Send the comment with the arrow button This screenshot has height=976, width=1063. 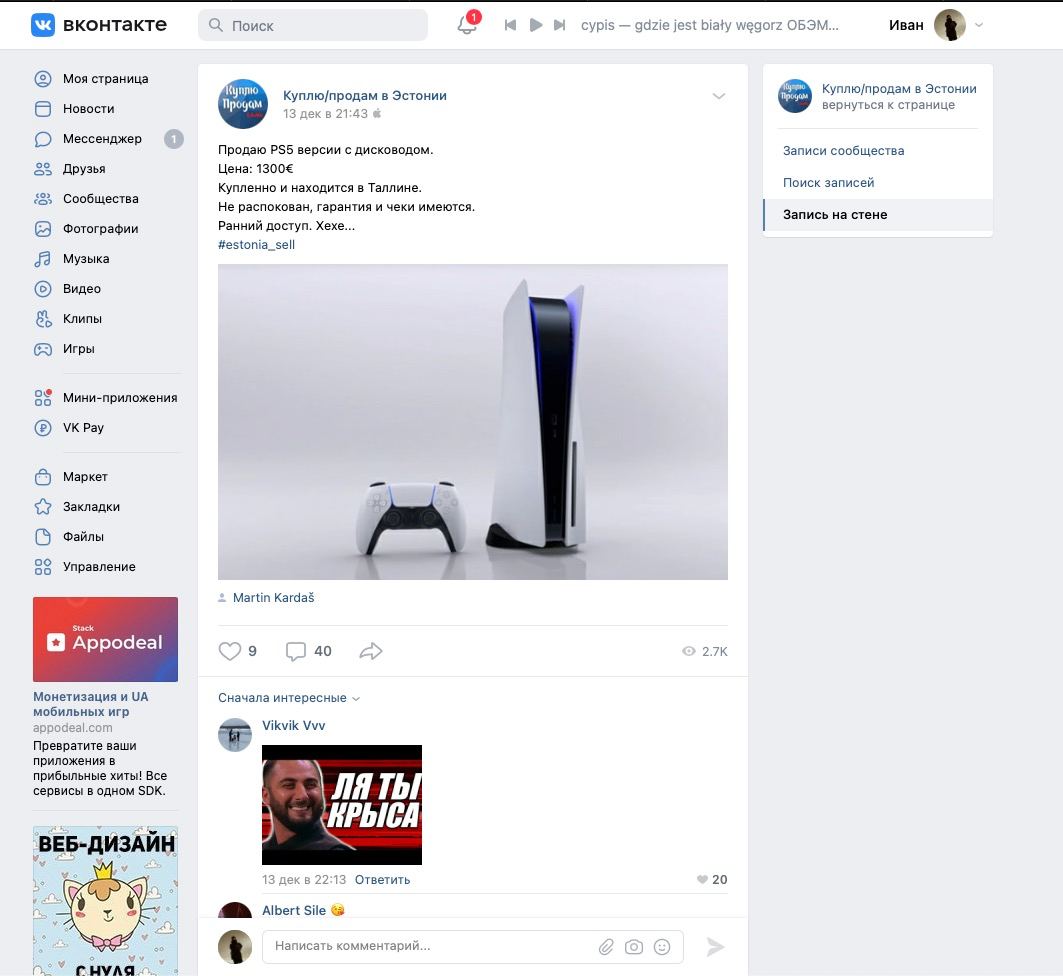(x=715, y=947)
